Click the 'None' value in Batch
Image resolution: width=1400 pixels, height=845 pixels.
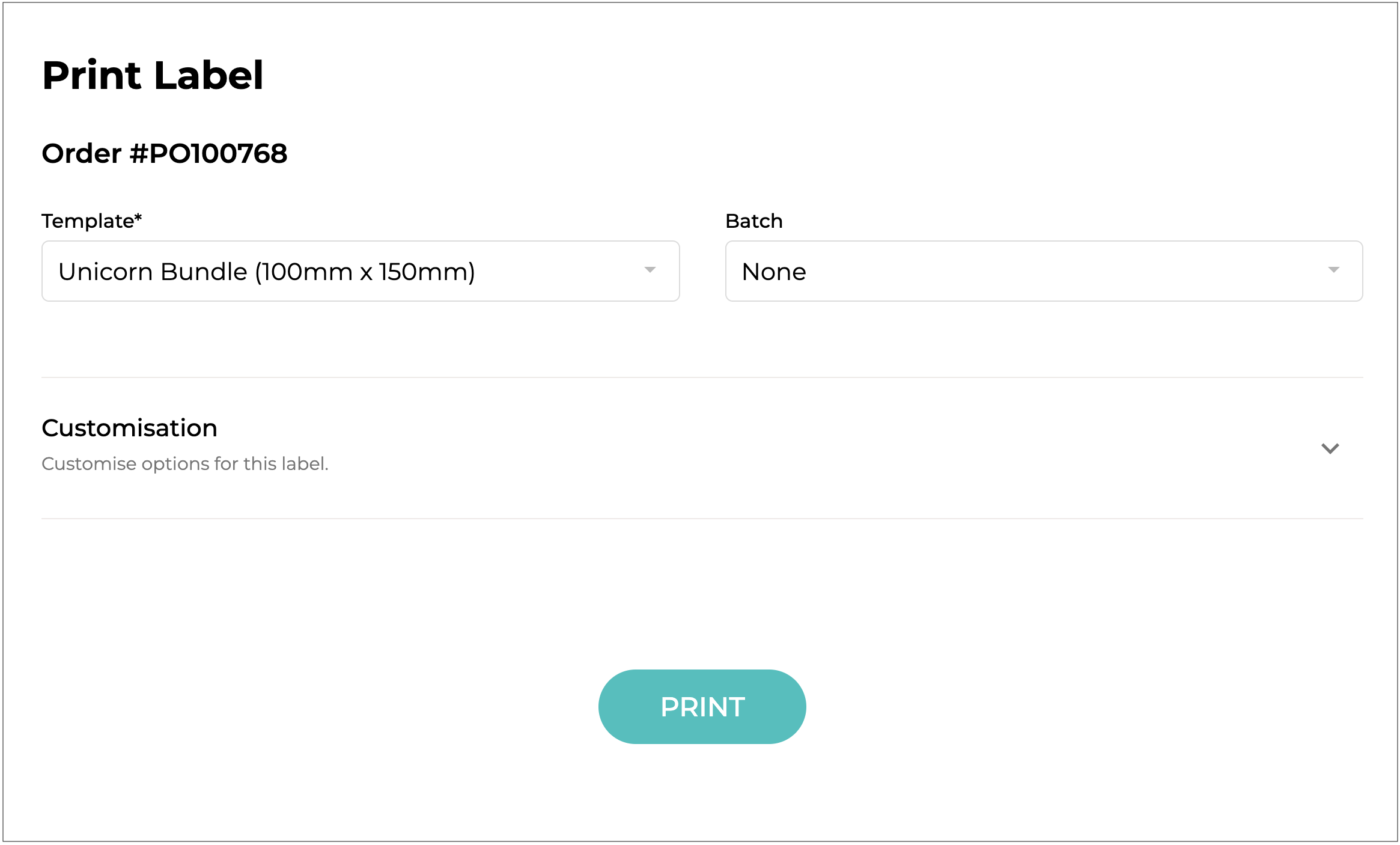click(x=774, y=272)
